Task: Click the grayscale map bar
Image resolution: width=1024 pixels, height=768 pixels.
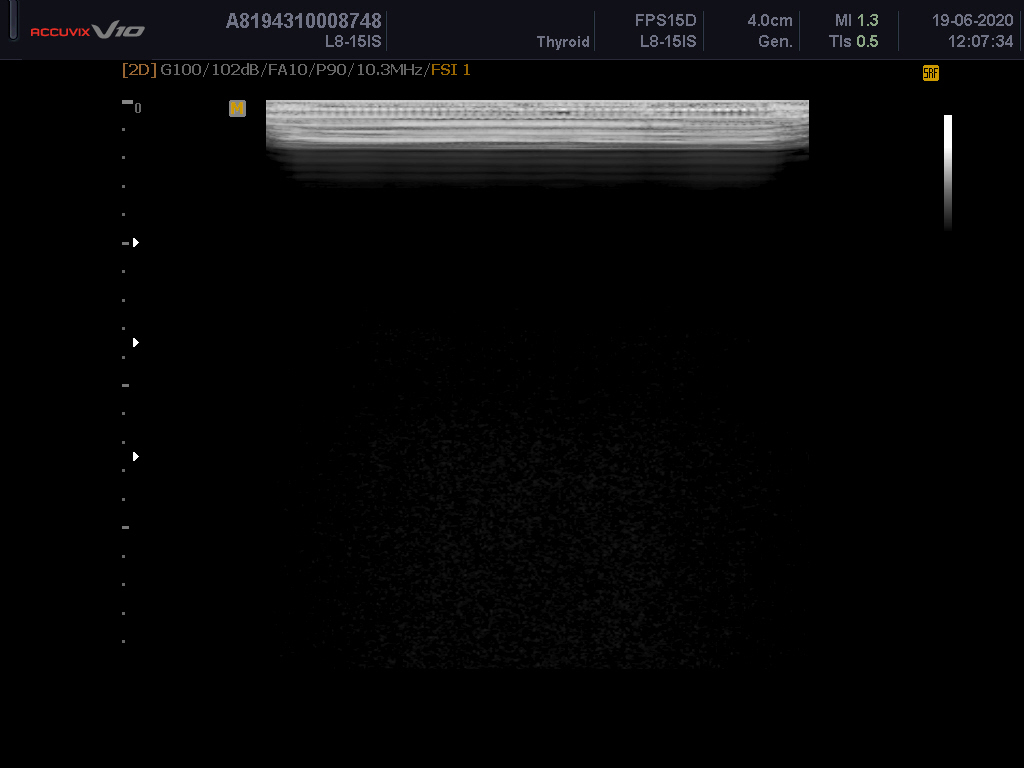Action: [x=947, y=171]
